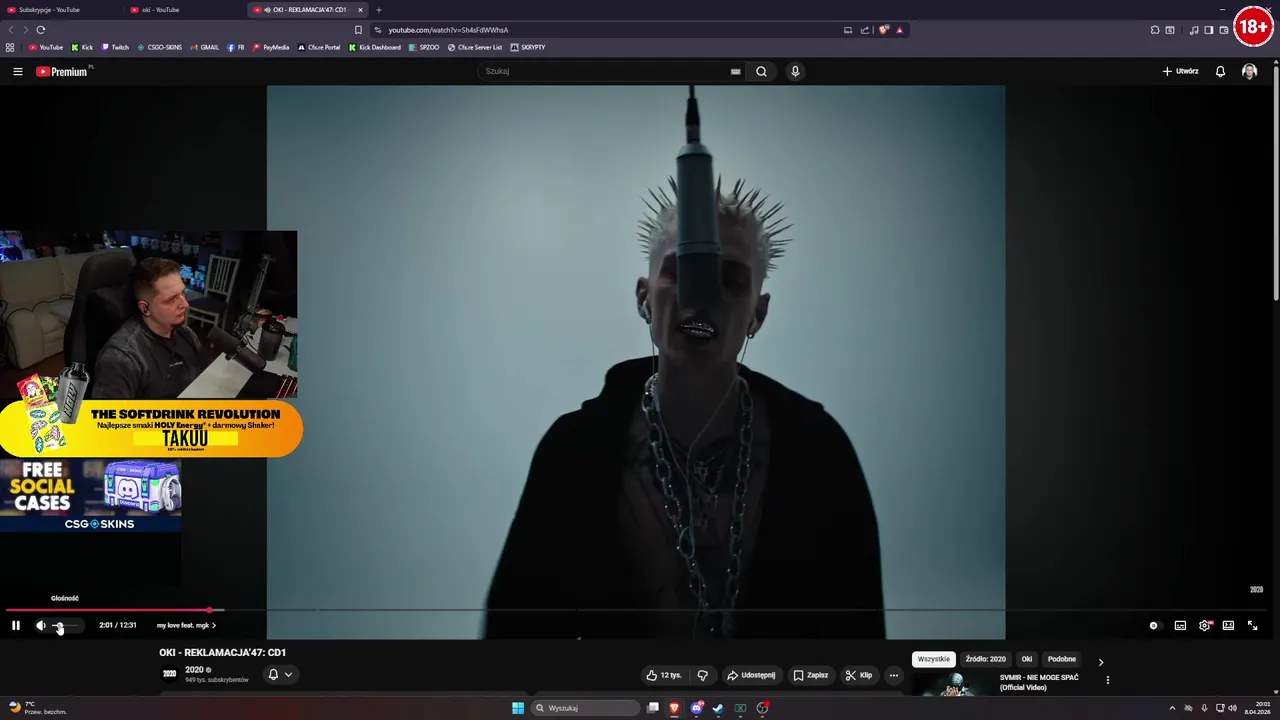
Task: Select the Podobne filter chip
Action: 1062,659
